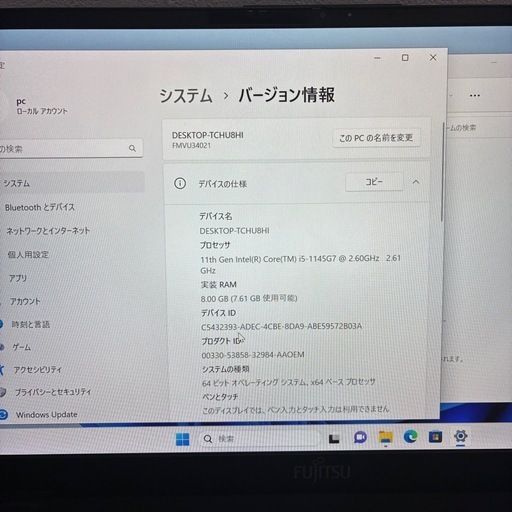This screenshot has height=512, width=512.
Task: Click the settings window vertical scrollbar
Action: (443, 172)
